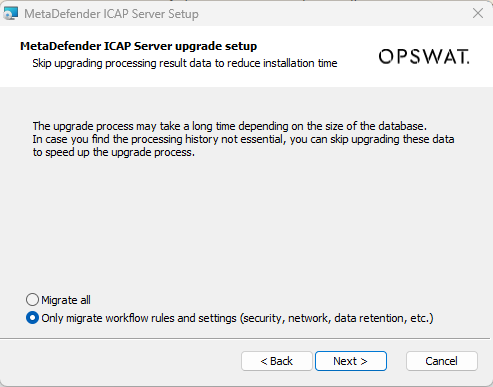Select the Migrate all radio button

coord(32,300)
